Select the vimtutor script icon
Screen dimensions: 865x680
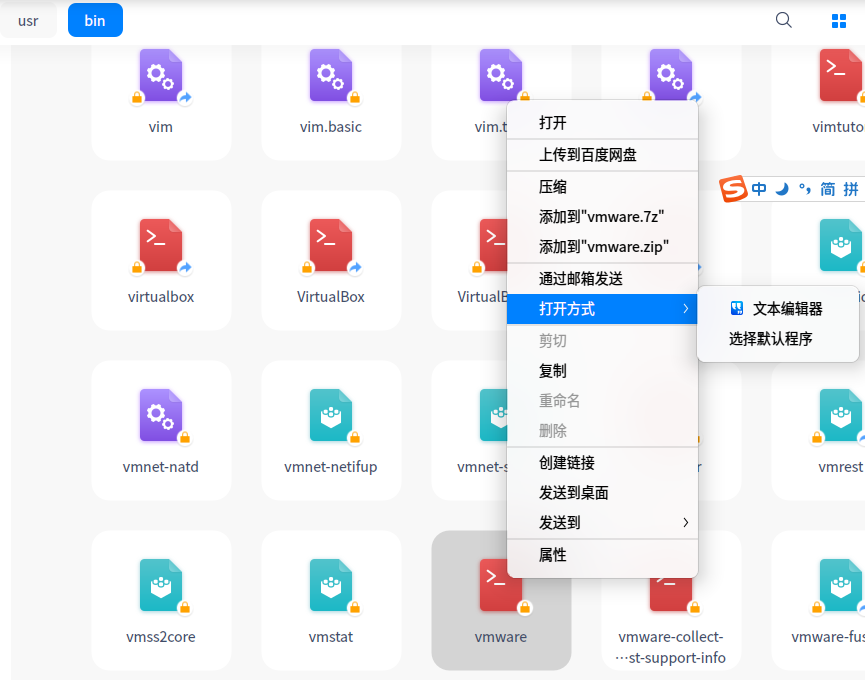point(841,76)
